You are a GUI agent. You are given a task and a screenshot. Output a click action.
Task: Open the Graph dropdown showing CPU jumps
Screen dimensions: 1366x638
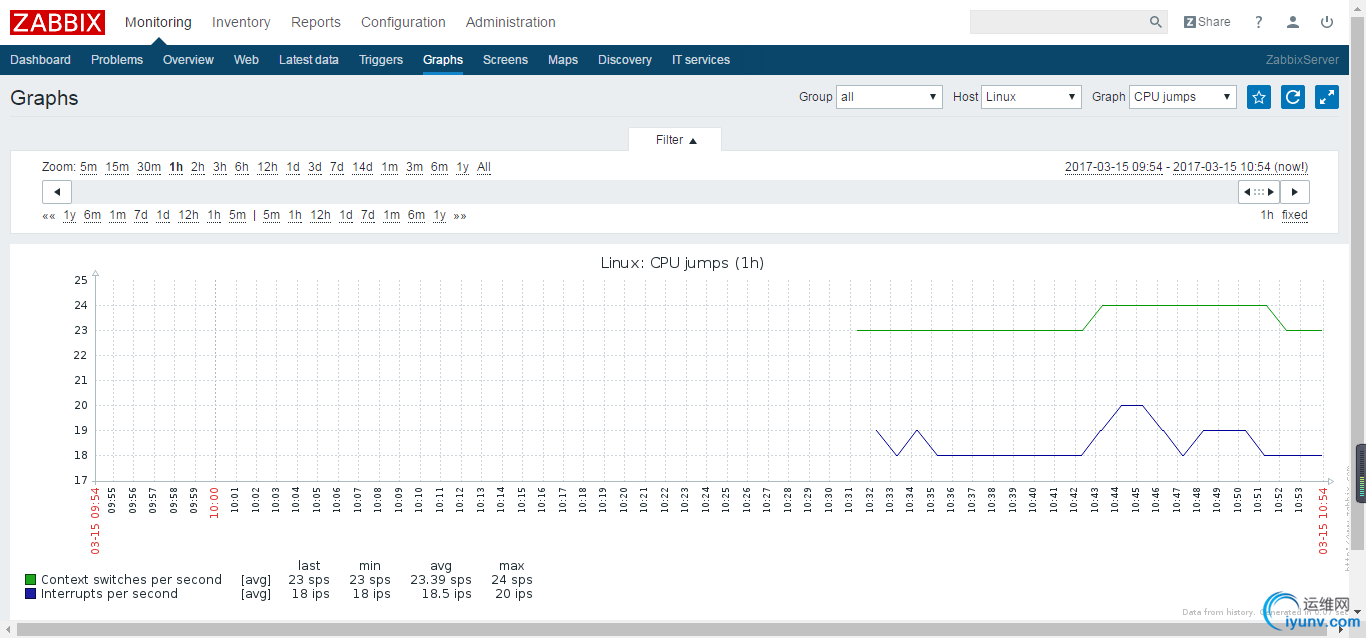pyautogui.click(x=1183, y=97)
